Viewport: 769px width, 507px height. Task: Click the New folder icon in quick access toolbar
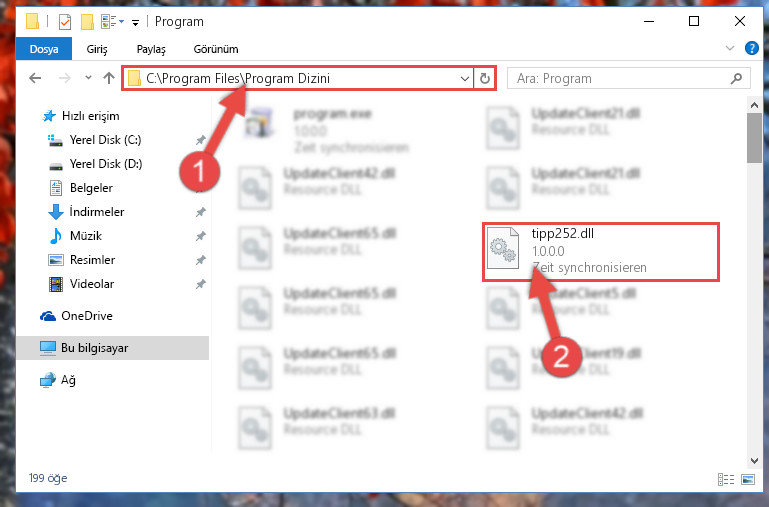87,22
